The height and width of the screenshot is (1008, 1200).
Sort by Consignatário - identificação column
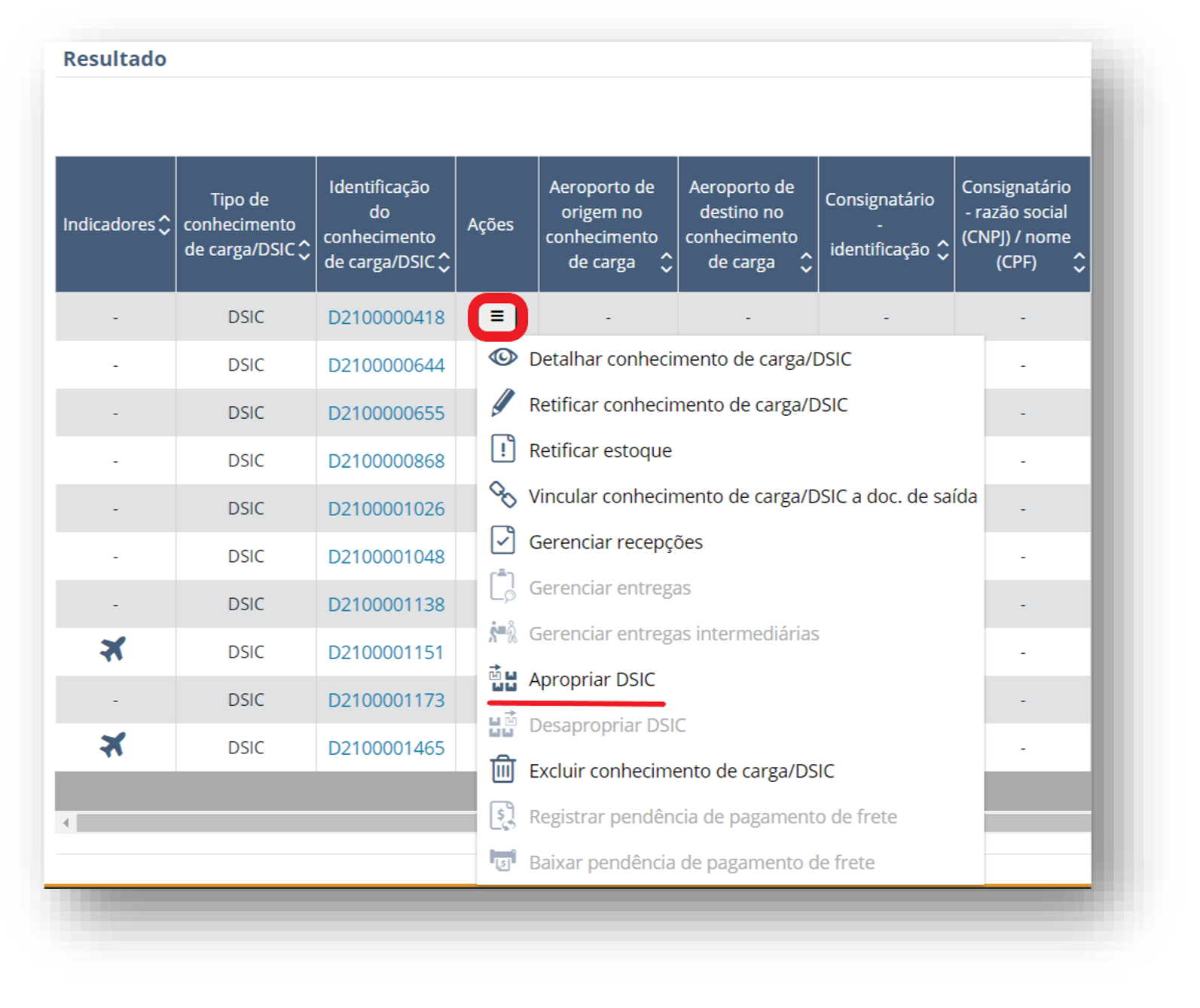943,249
